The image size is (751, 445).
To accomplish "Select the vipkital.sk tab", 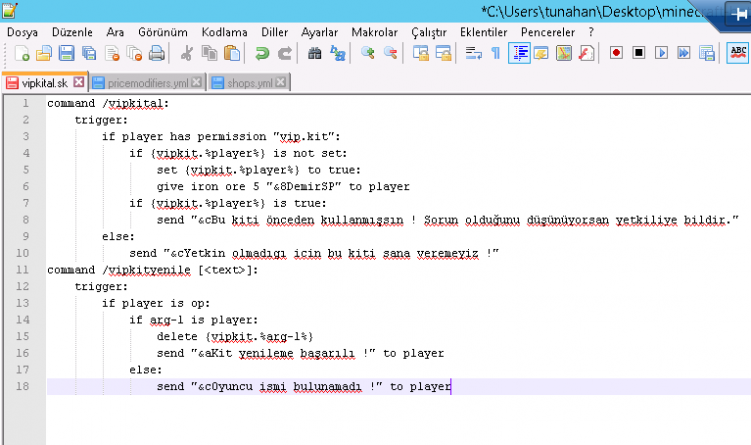I will pyautogui.click(x=44, y=83).
